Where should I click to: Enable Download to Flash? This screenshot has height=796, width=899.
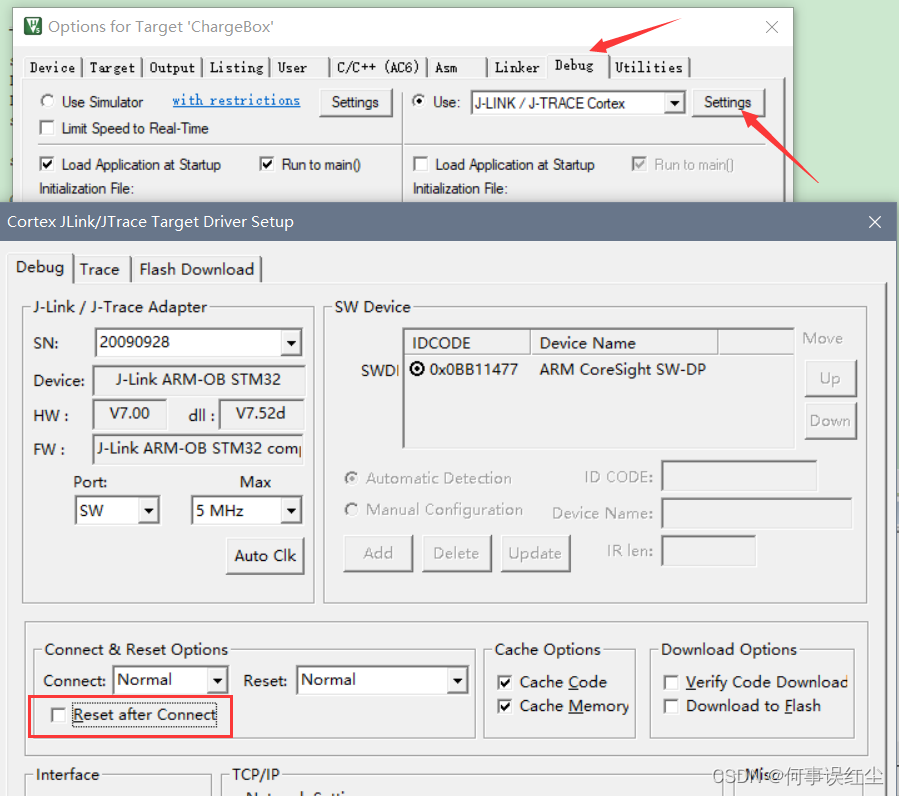(670, 706)
